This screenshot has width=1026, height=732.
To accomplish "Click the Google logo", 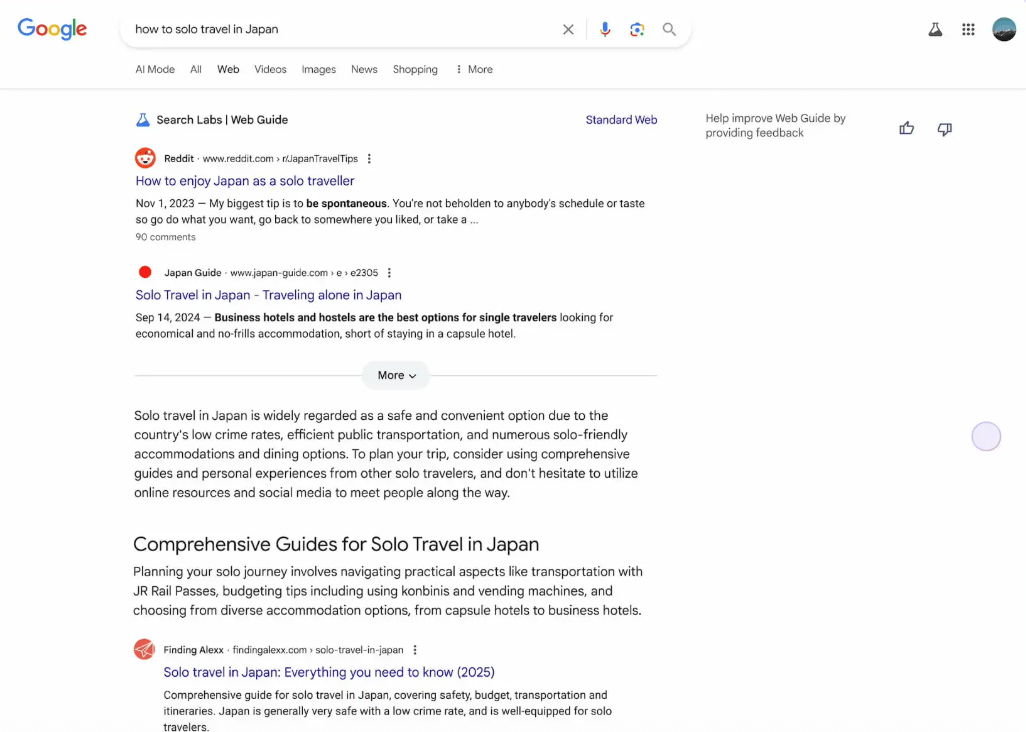I will click(x=52, y=29).
